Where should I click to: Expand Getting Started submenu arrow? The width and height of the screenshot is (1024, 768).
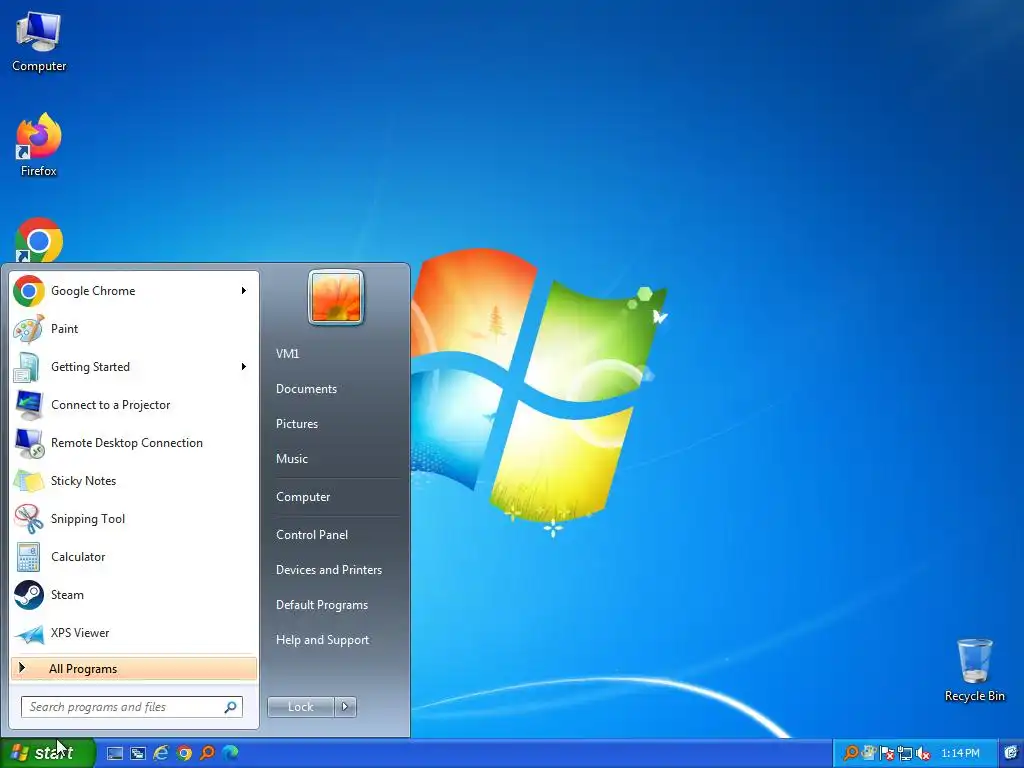pos(244,366)
